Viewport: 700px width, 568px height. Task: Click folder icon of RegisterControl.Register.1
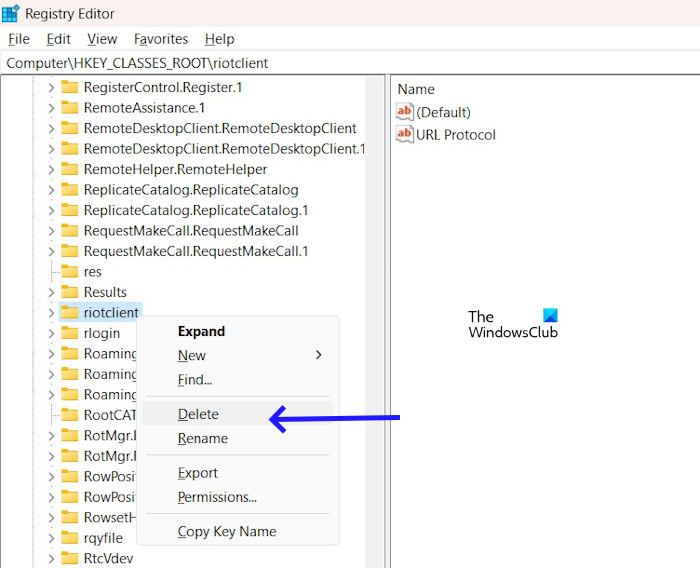click(70, 87)
